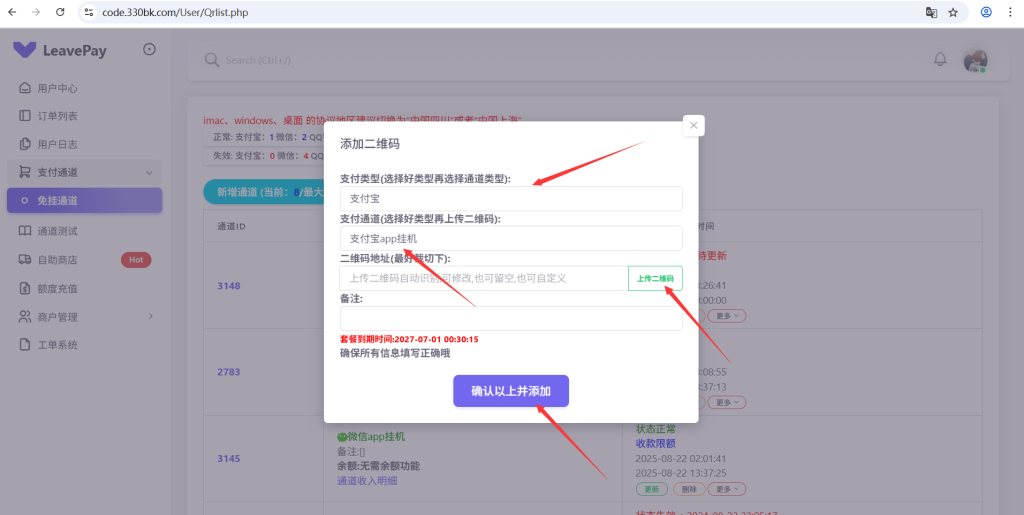The width and height of the screenshot is (1024, 515).
Task: Open channel ID 3148 link
Action: point(229,285)
